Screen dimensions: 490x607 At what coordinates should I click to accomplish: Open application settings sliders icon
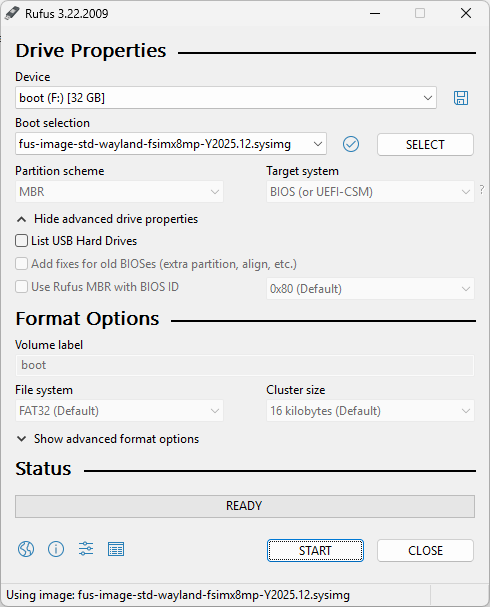(86, 549)
